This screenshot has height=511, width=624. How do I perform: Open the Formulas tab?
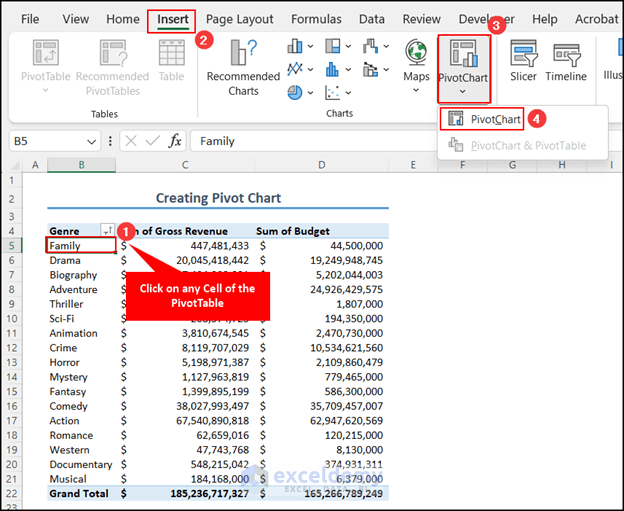coord(316,19)
